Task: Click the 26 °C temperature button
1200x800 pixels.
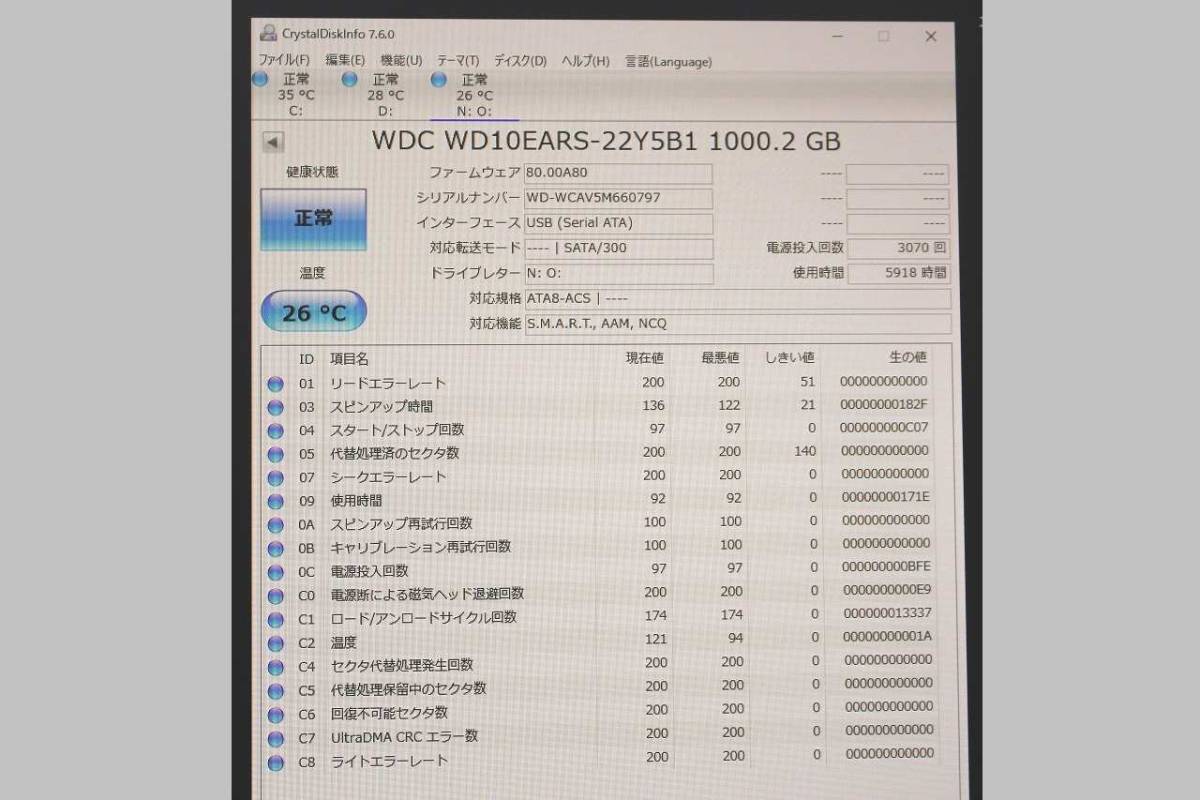Action: pyautogui.click(x=313, y=313)
